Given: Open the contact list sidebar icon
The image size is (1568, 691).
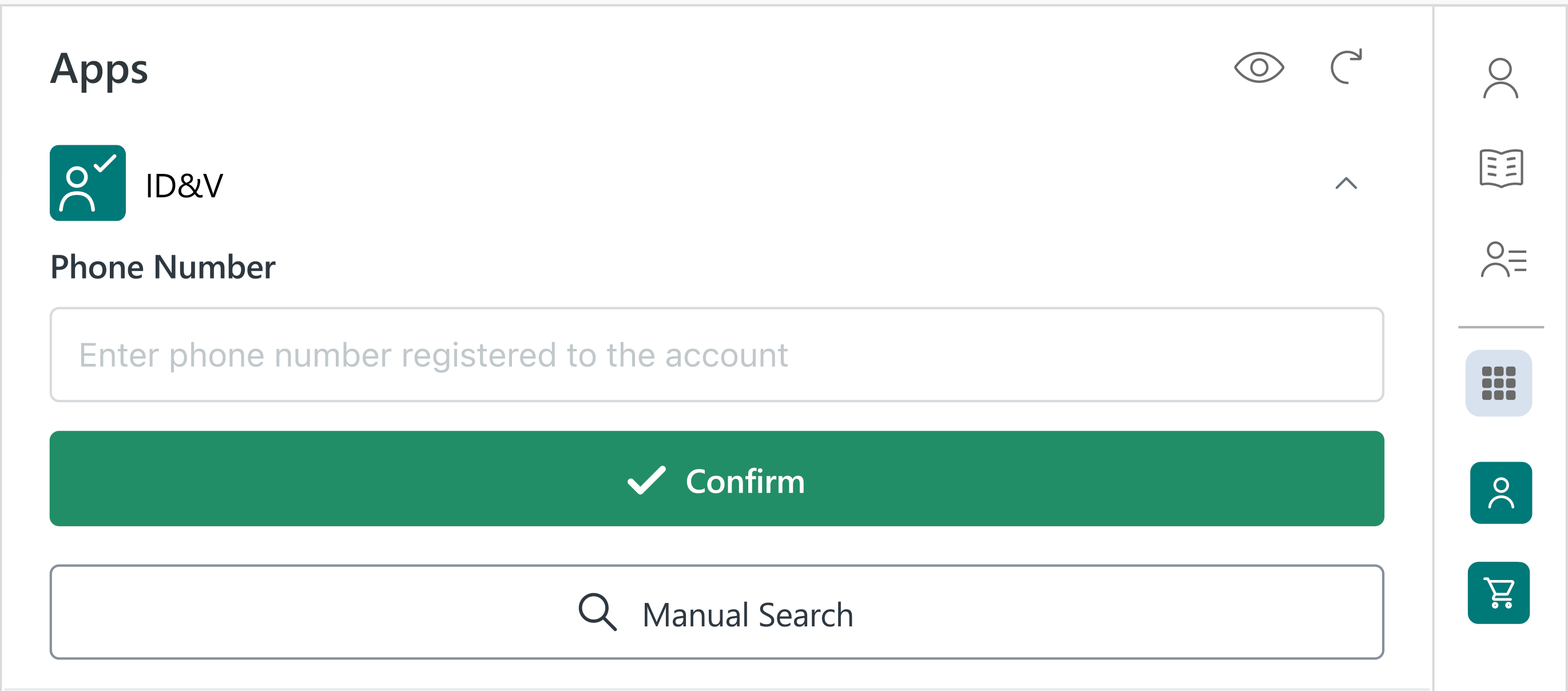Looking at the screenshot, I should 1503,260.
